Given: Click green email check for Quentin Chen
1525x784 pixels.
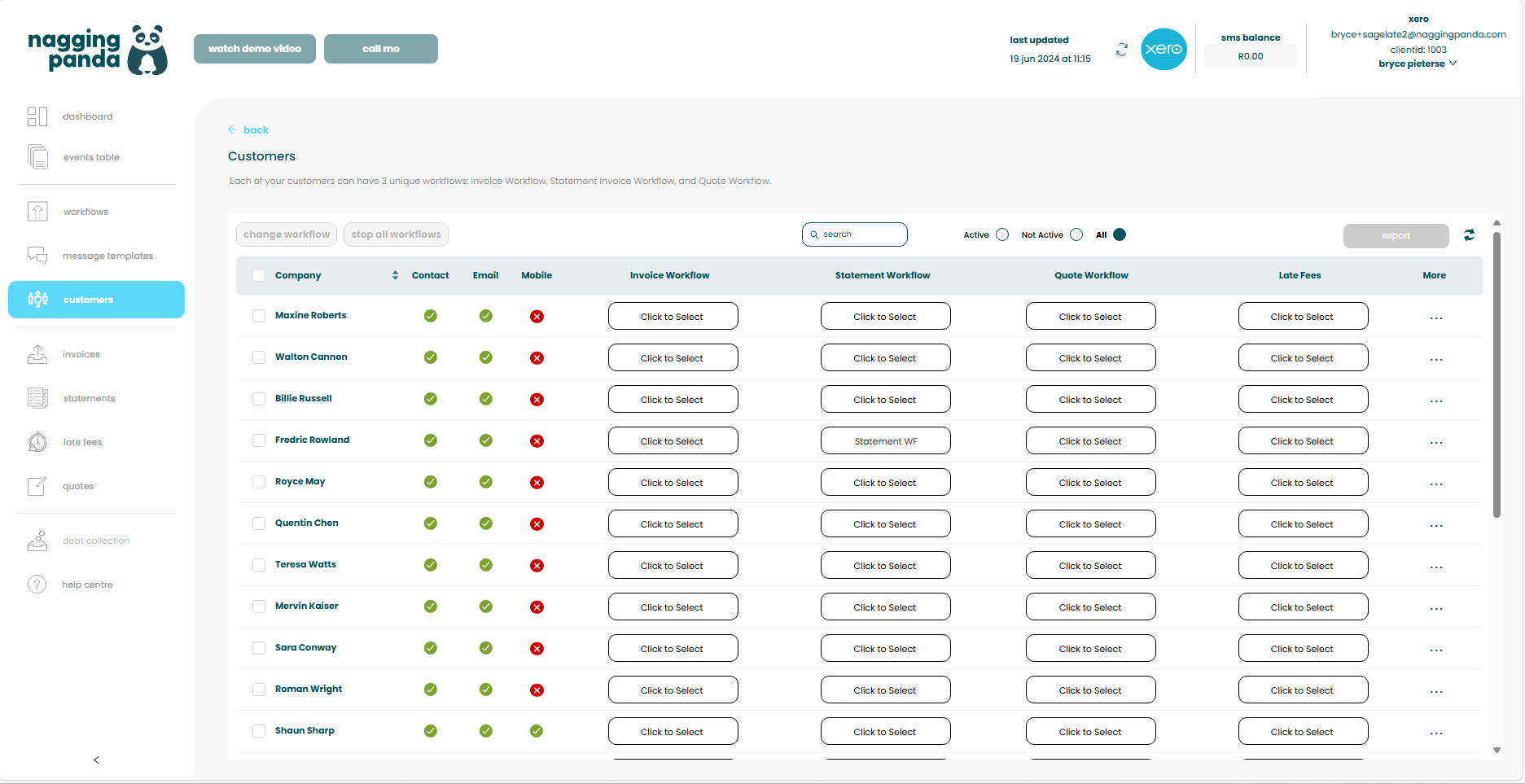Looking at the screenshot, I should point(486,523).
